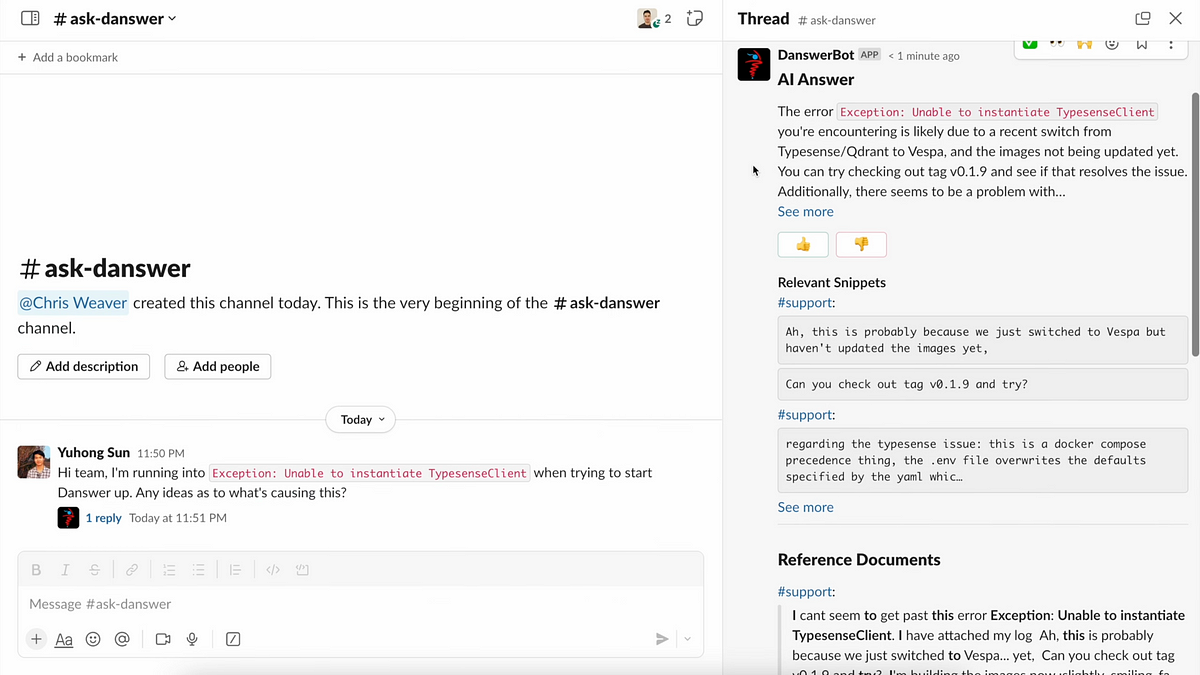Image resolution: width=1200 pixels, height=675 pixels.
Task: Start a video clip recording
Action: 163,639
